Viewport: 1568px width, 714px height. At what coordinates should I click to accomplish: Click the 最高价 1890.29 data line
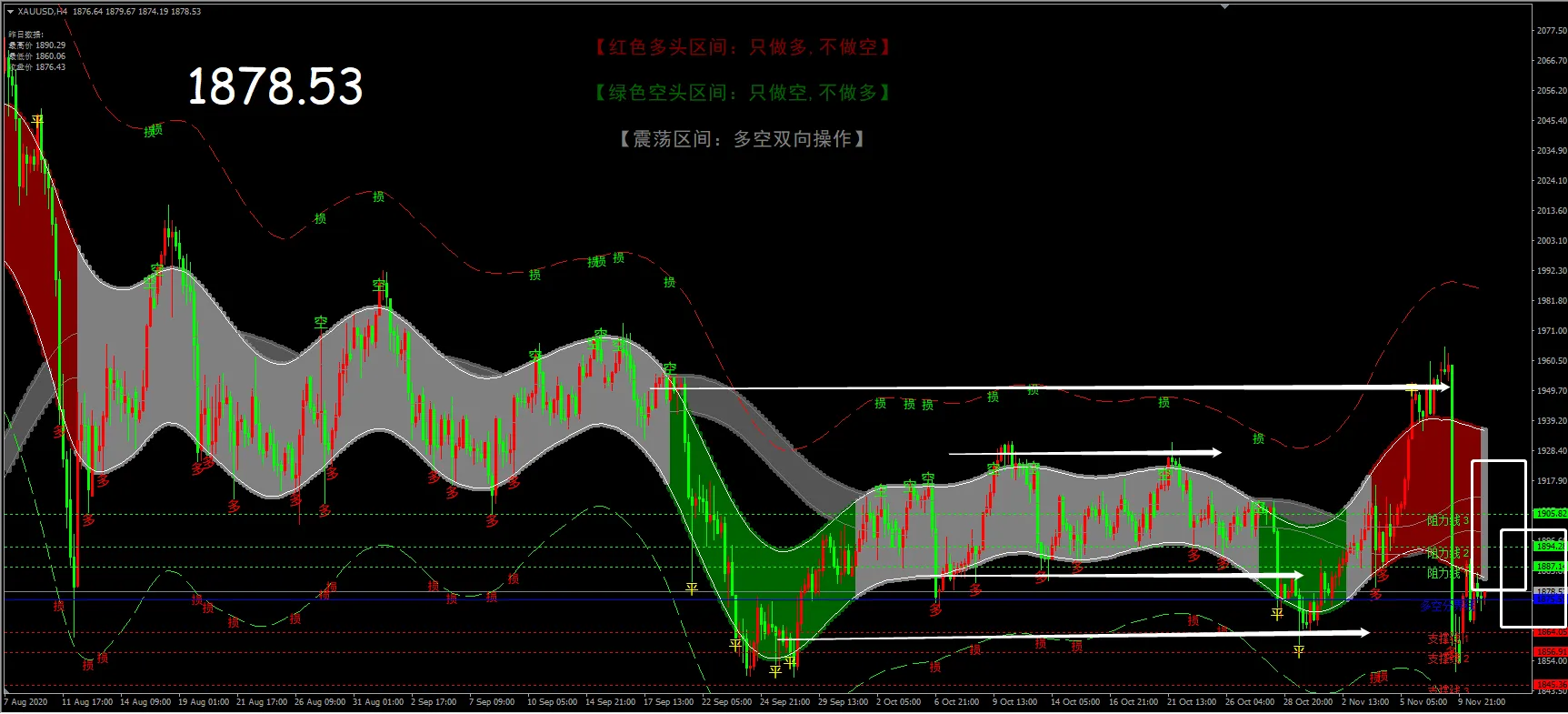point(37,45)
